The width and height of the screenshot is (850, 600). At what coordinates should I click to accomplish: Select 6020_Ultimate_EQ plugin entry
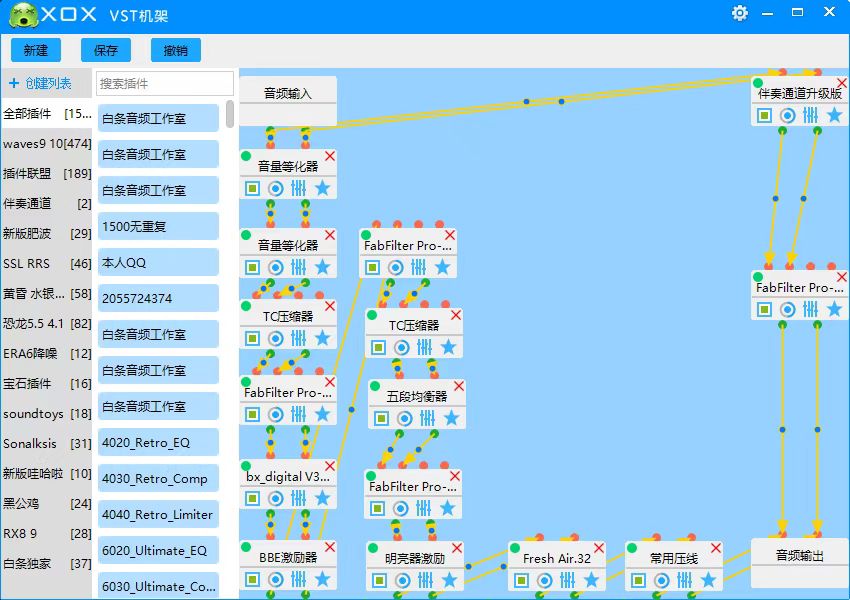(158, 550)
